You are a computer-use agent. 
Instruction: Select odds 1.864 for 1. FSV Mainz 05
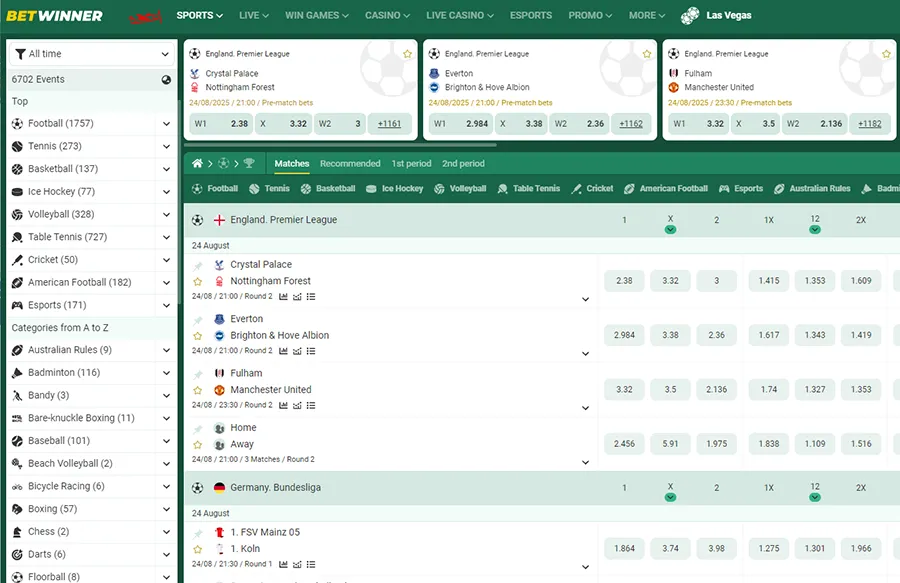(x=624, y=549)
